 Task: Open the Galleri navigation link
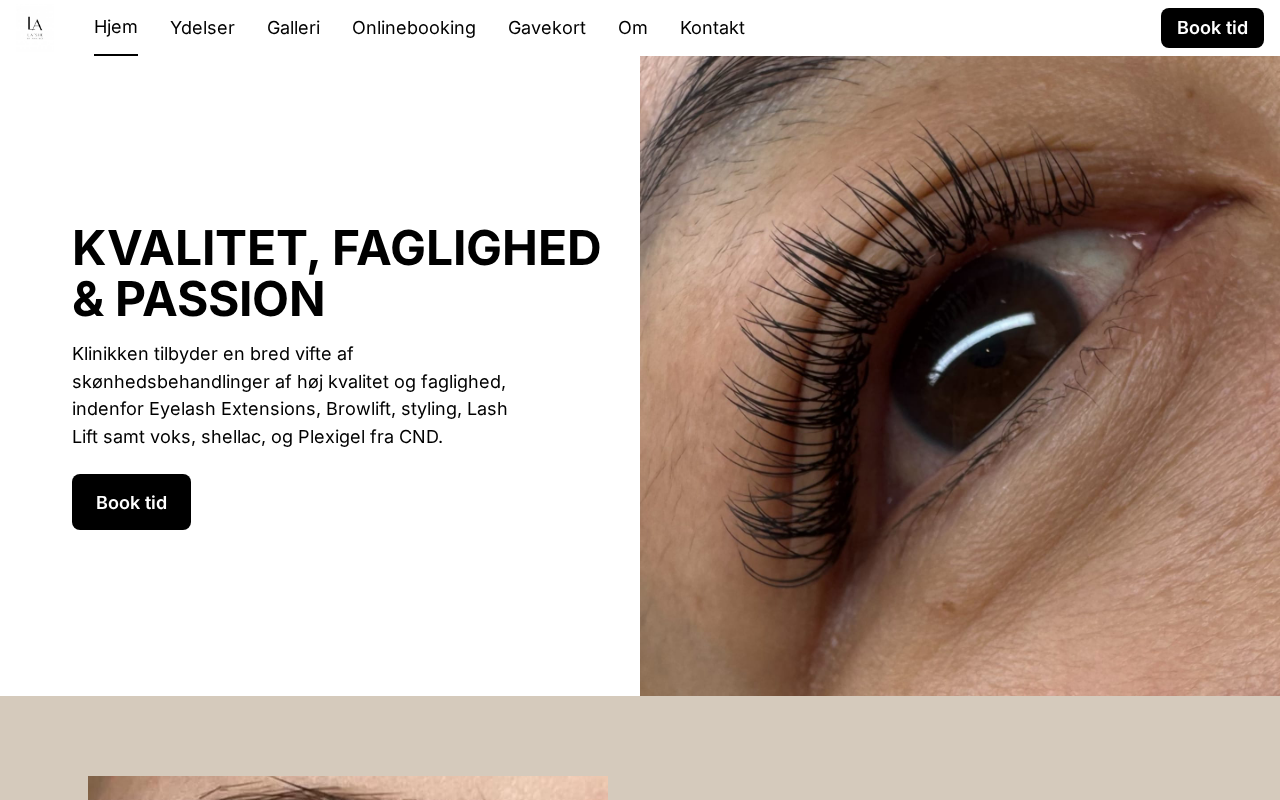pos(293,28)
